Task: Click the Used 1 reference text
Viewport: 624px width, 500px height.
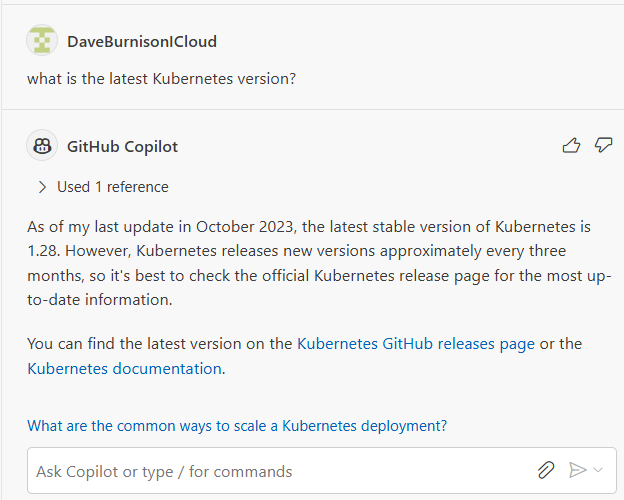Action: coord(113,187)
